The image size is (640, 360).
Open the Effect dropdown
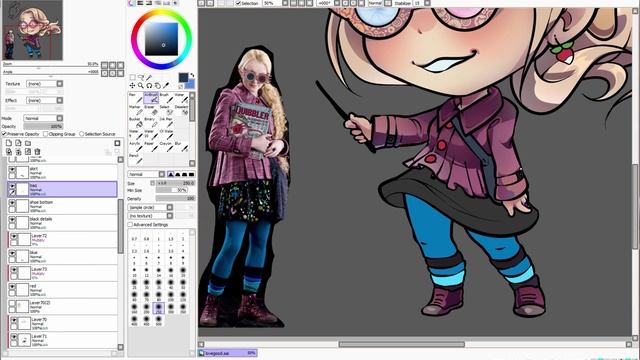click(44, 100)
